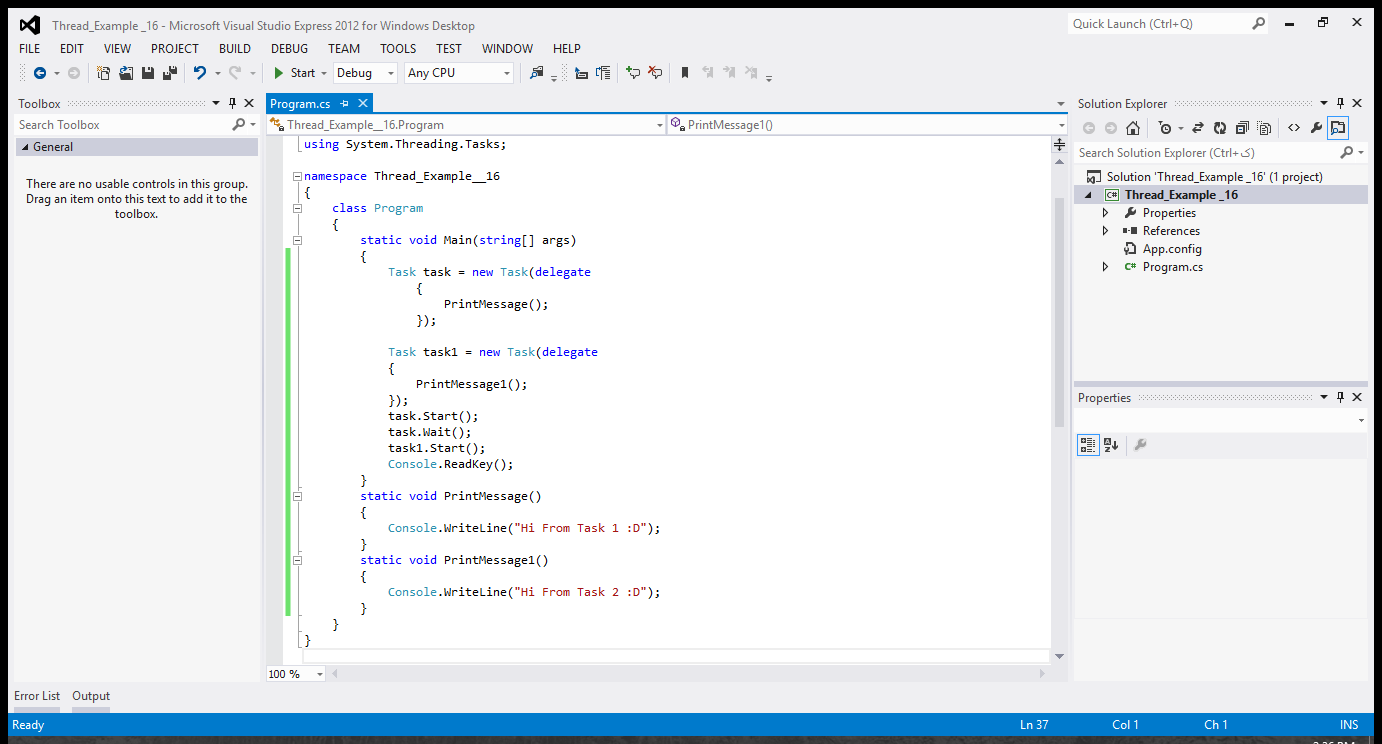1382x744 pixels.
Task: Open the BUILD menu
Action: (x=235, y=48)
